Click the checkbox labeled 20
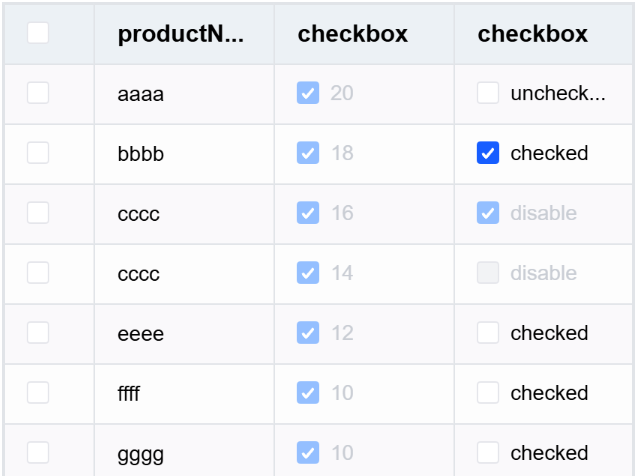 pos(308,94)
